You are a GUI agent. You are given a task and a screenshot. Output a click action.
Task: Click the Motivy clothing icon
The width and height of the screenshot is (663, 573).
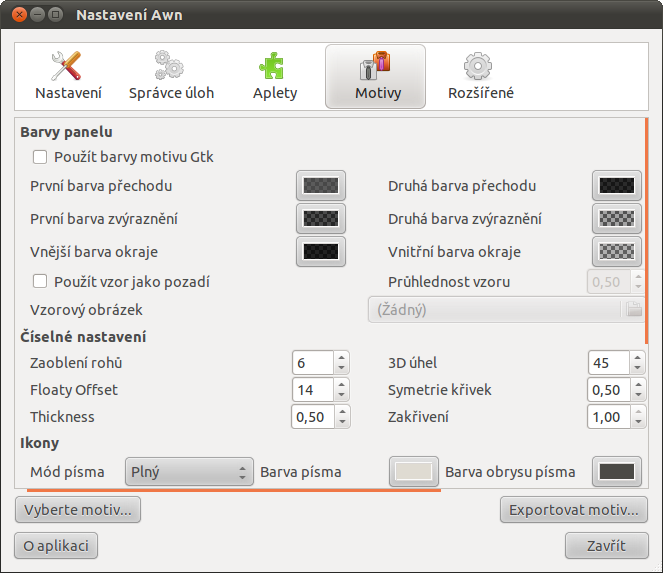point(375,66)
